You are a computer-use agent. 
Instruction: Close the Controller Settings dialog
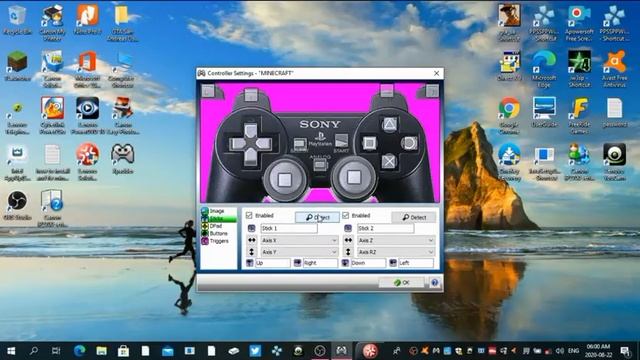(x=436, y=73)
